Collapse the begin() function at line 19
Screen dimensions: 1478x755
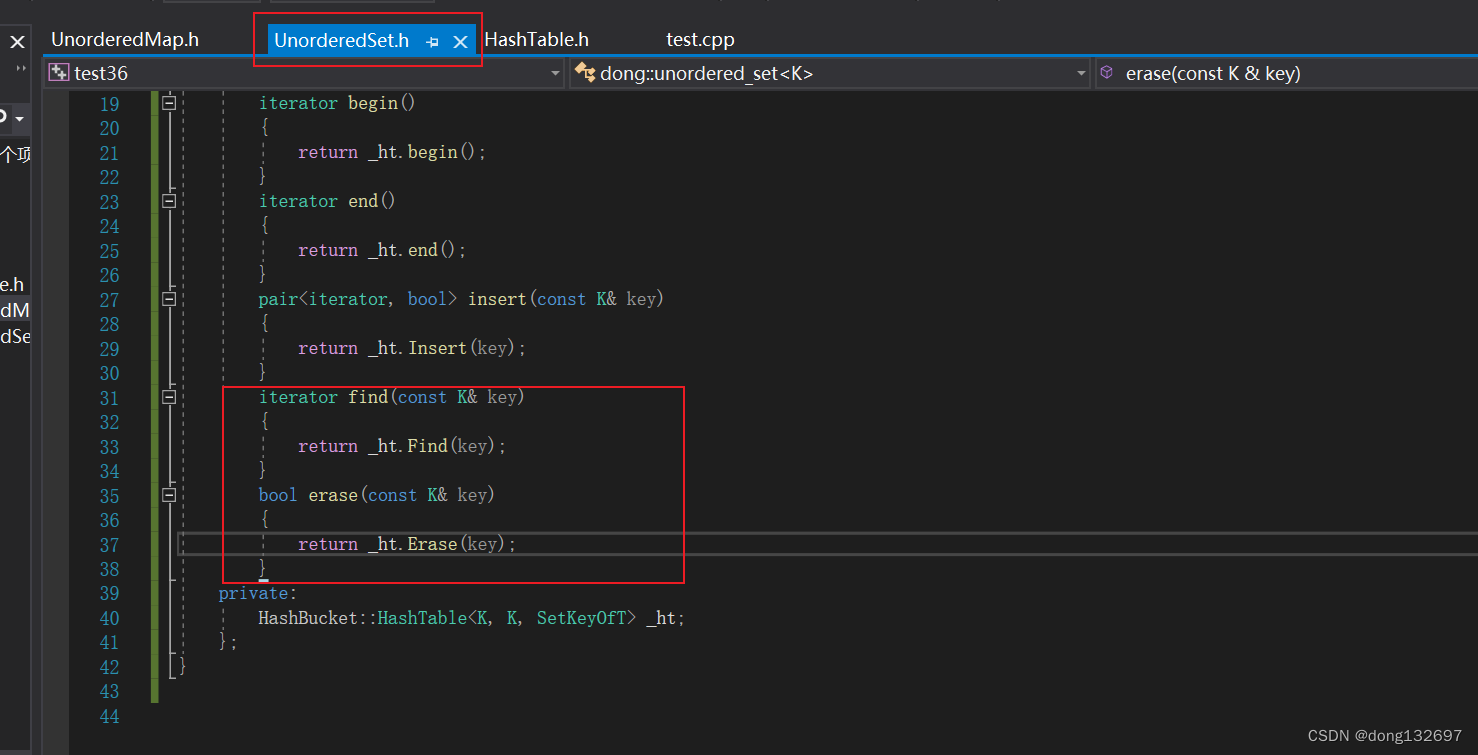[x=169, y=103]
